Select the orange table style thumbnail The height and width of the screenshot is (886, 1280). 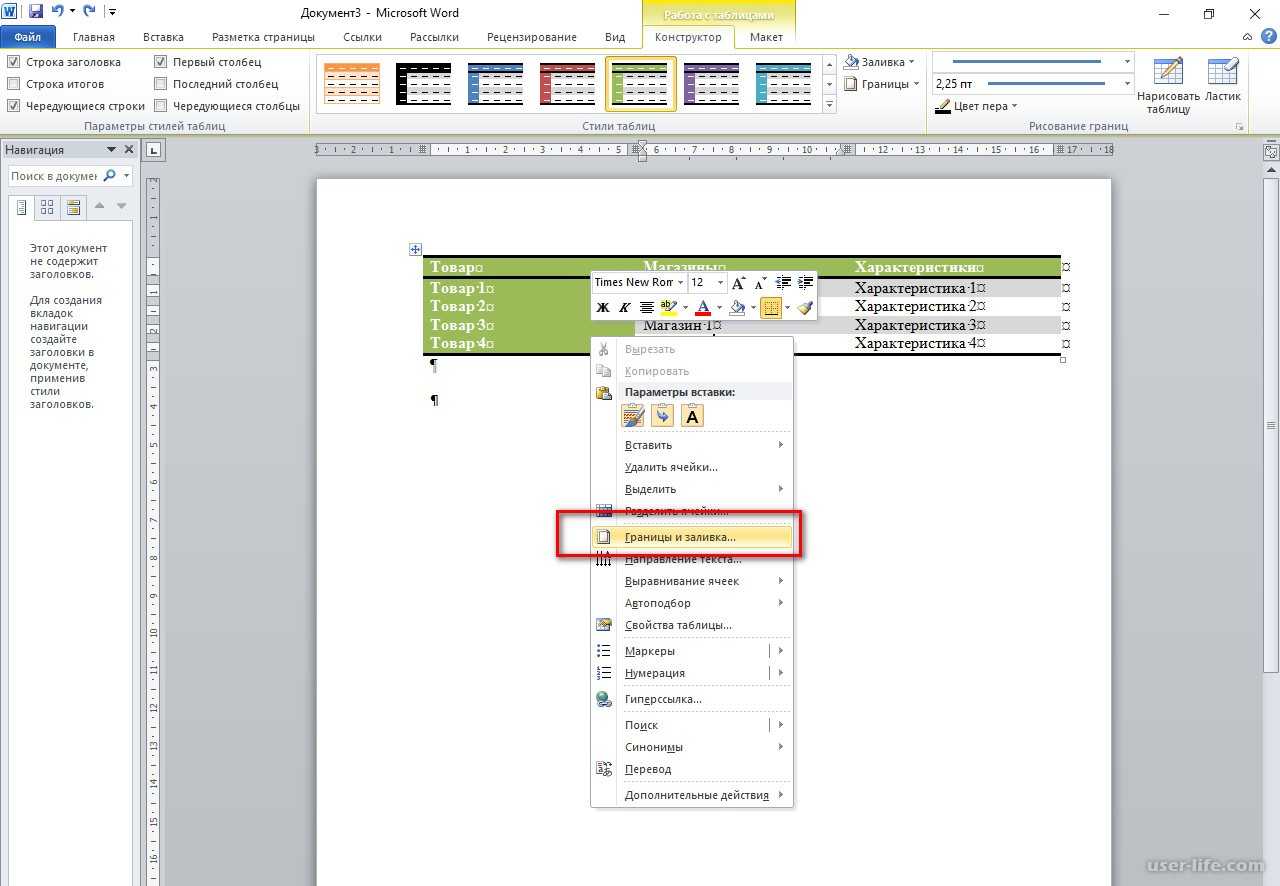point(352,83)
